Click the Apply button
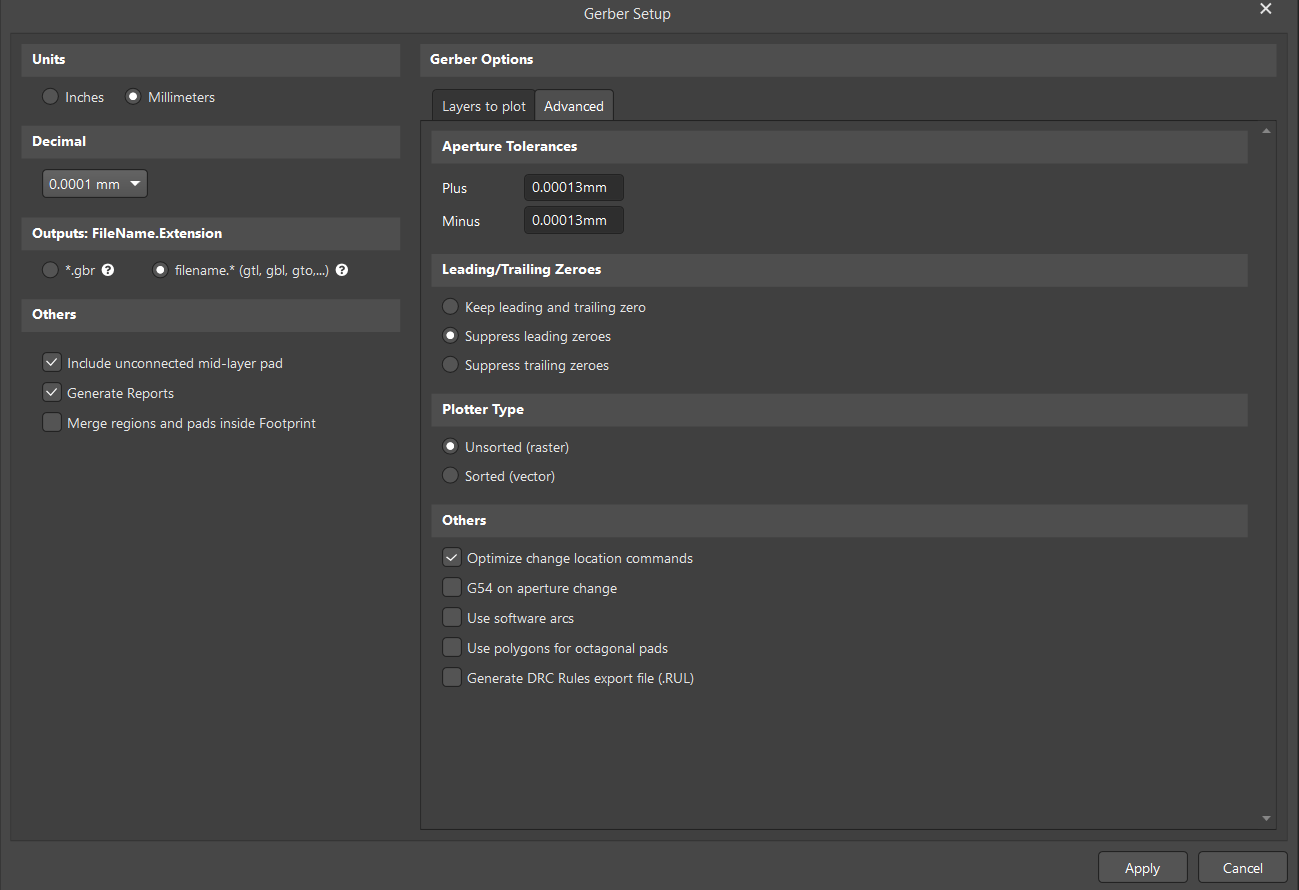The image size is (1299, 890). [1142, 868]
